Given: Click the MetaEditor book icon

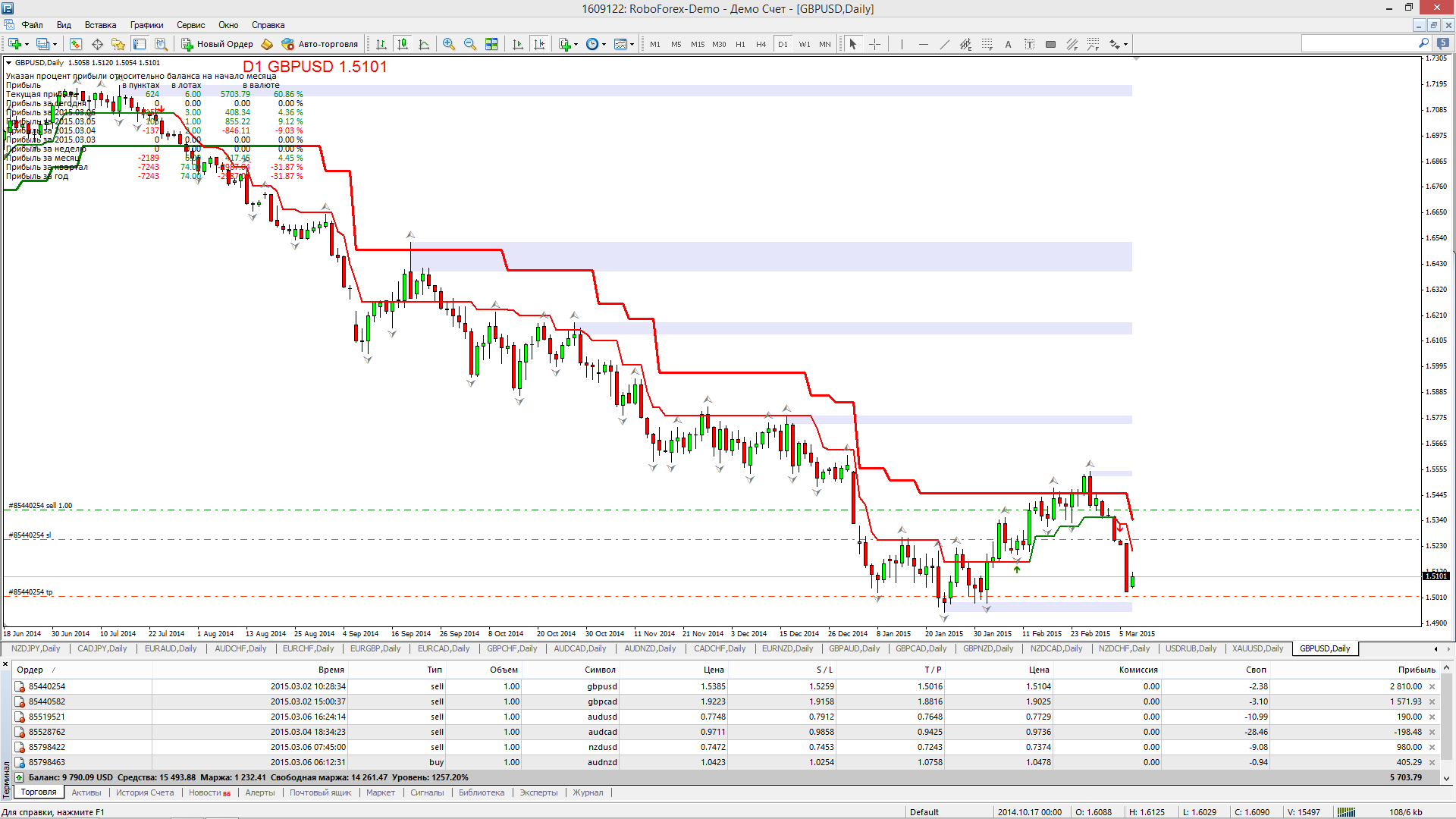Looking at the screenshot, I should [267, 44].
